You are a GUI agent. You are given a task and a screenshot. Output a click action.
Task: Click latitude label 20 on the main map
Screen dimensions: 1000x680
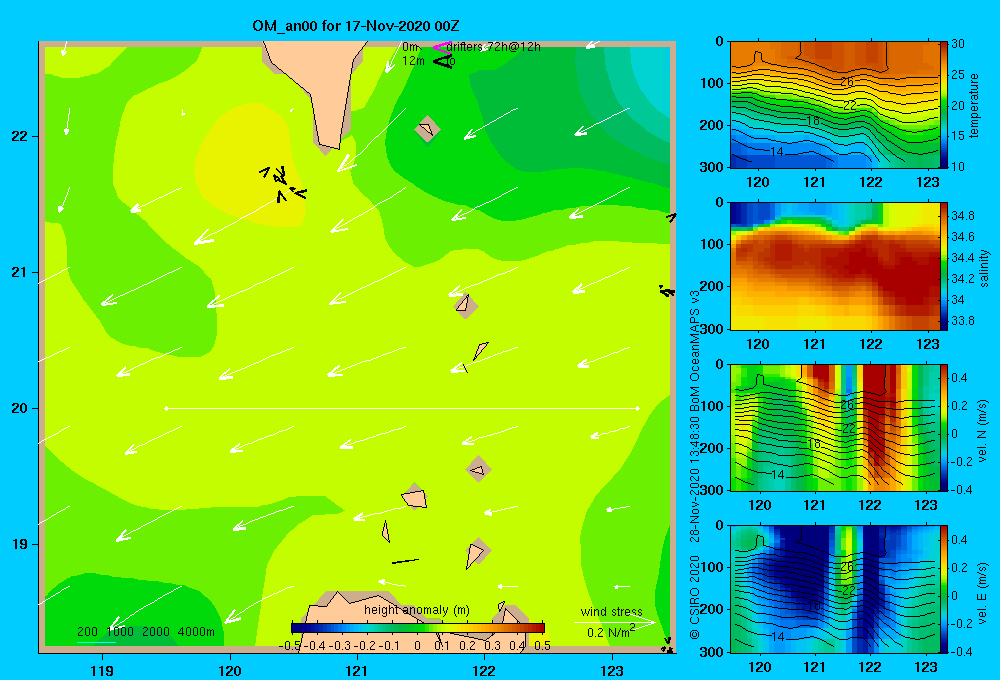point(20,408)
